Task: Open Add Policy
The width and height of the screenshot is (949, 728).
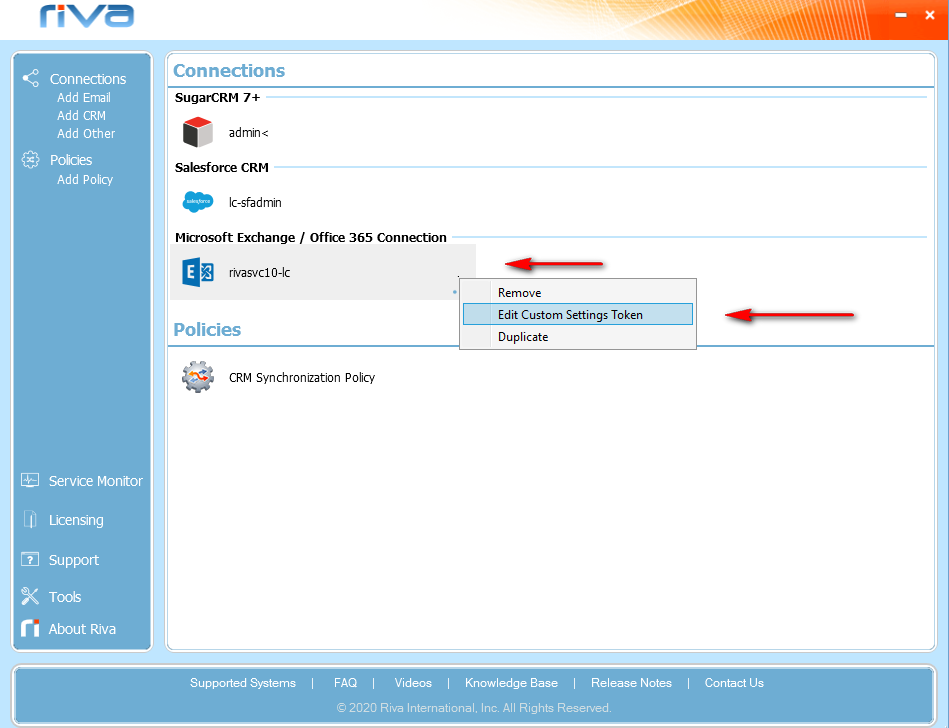Action: [85, 179]
